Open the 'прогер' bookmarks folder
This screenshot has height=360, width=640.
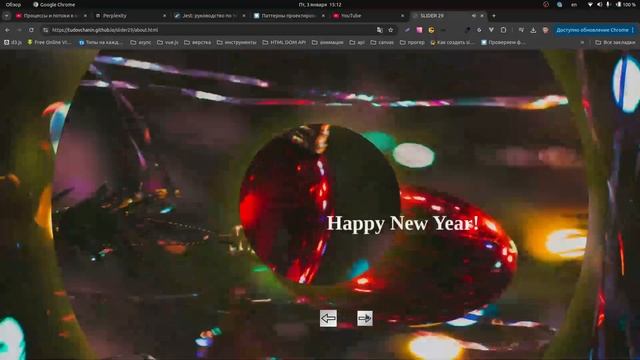(x=412, y=42)
